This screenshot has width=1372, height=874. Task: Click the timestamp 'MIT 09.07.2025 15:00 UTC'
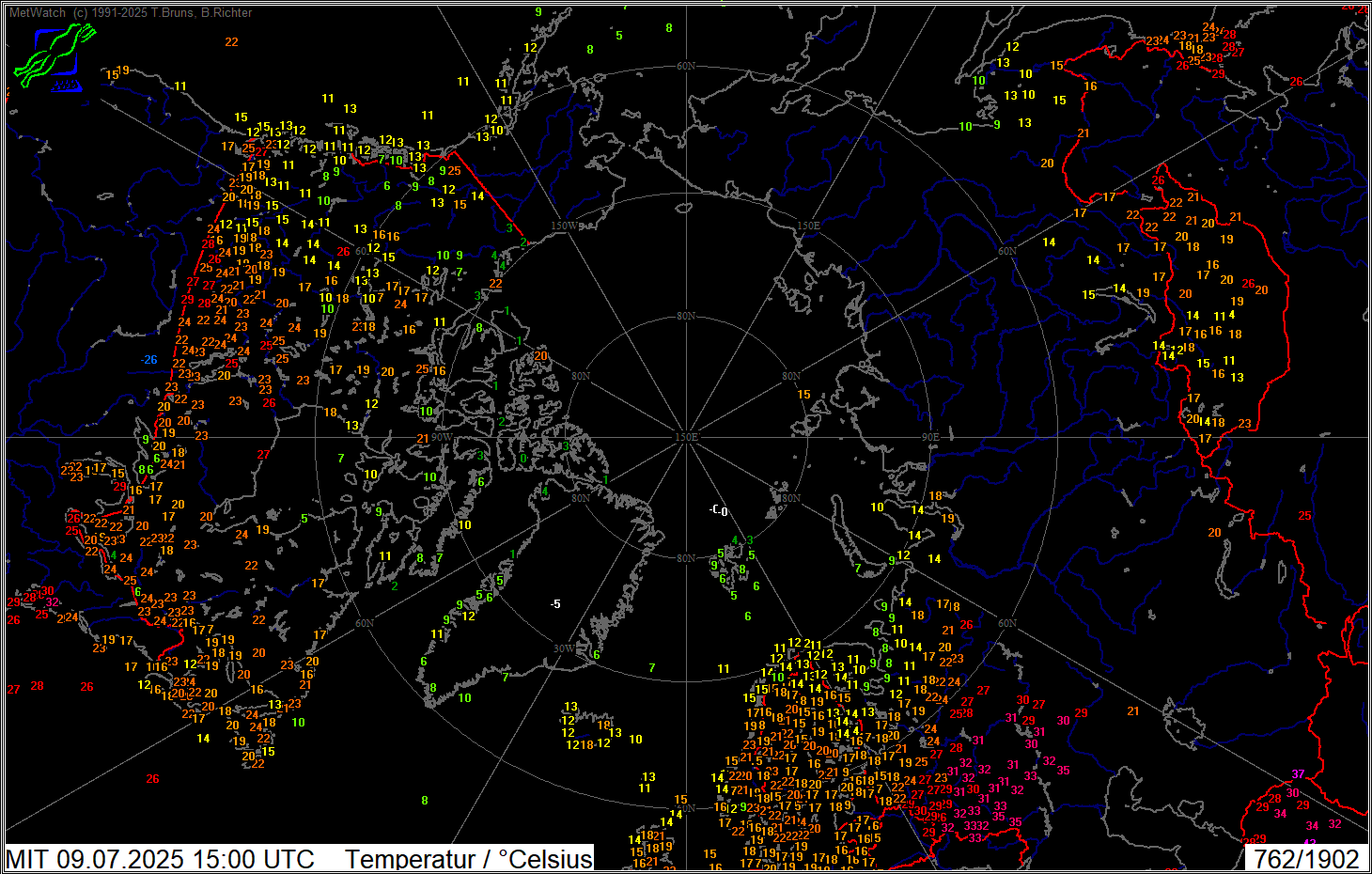[160, 859]
